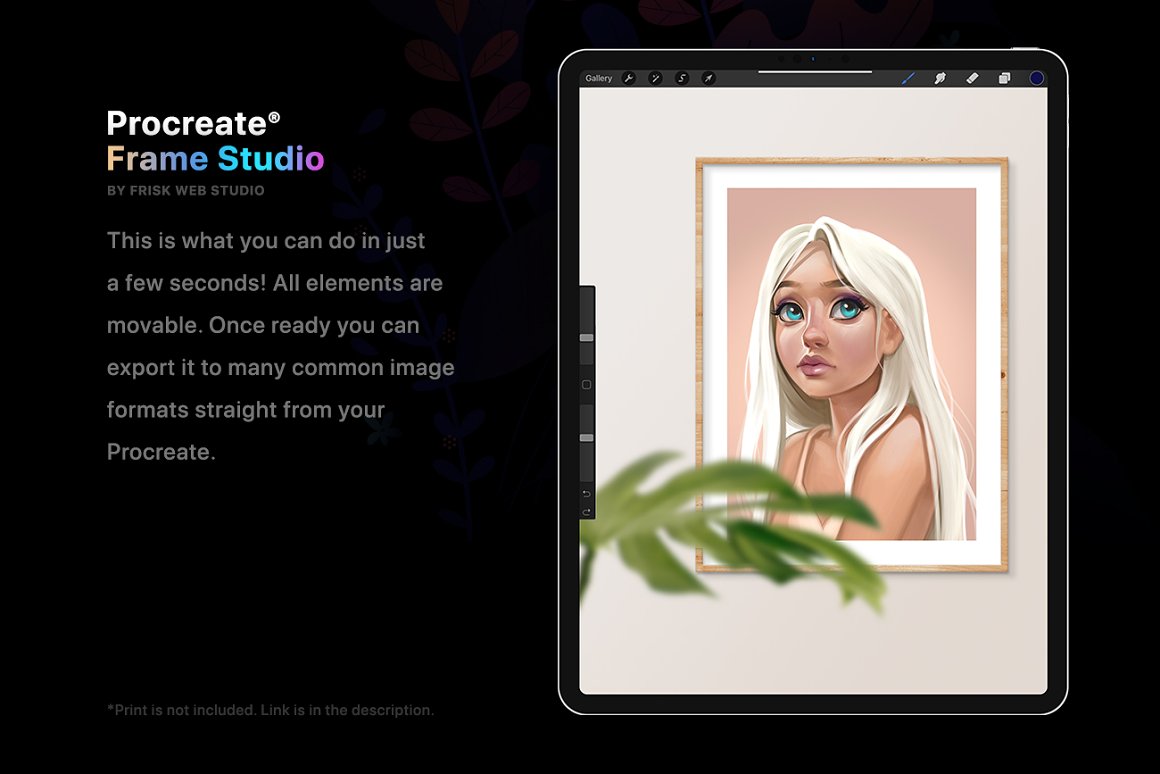Tap the Undo arrow in sidebar
Image resolution: width=1160 pixels, height=774 pixels.
(587, 494)
